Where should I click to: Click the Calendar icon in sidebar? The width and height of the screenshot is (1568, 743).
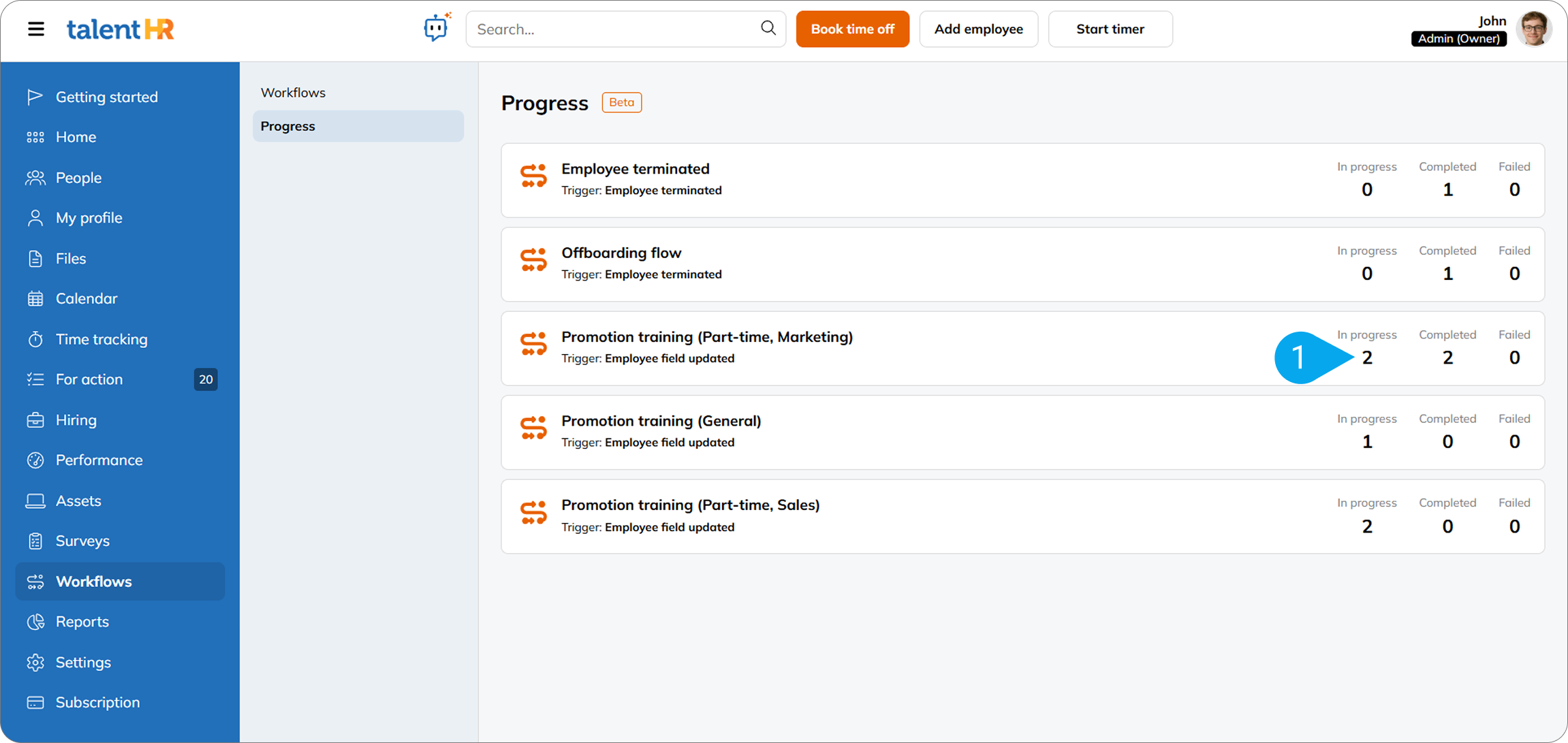35,298
